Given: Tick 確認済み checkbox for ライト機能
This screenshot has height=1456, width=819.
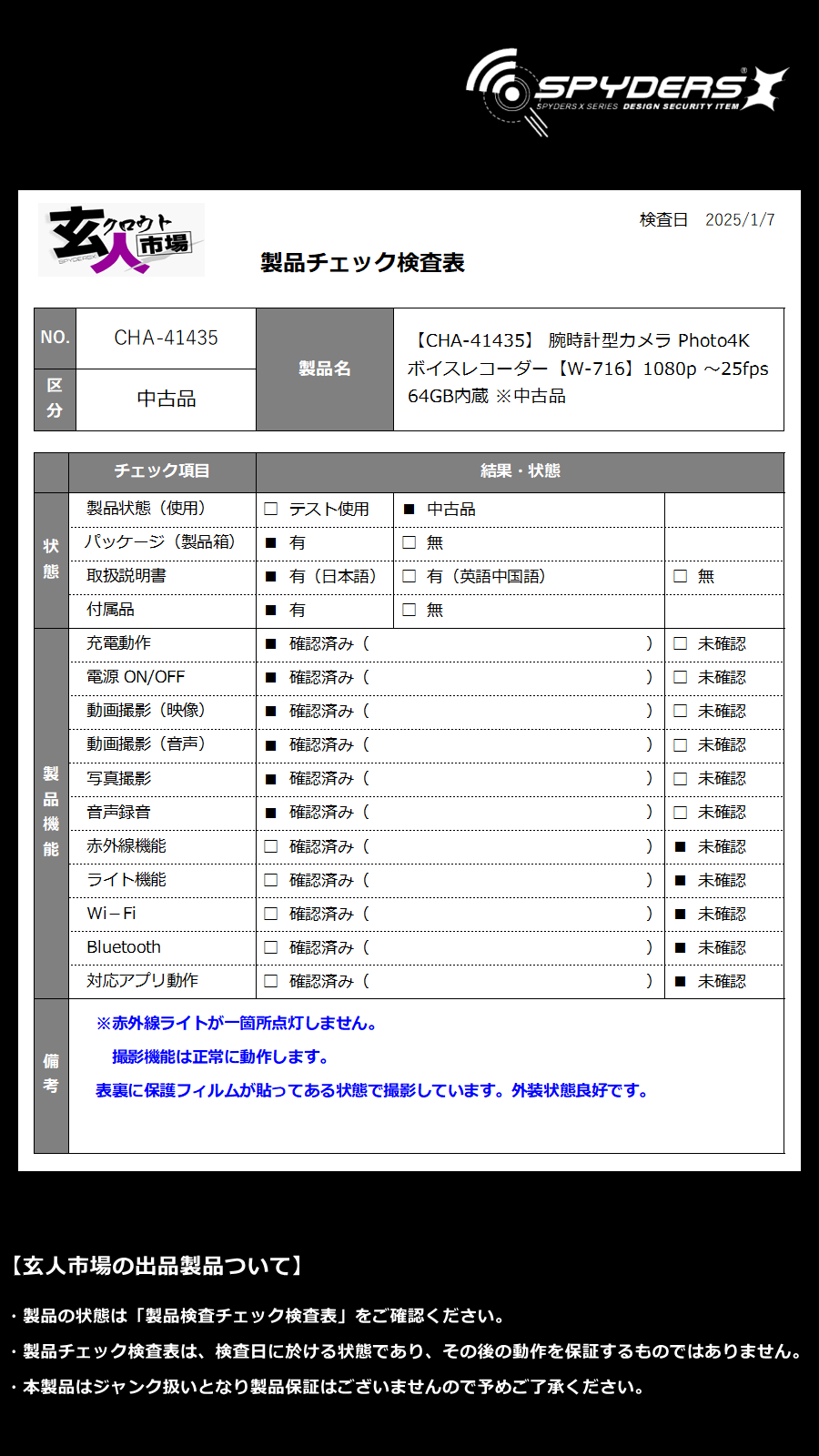Looking at the screenshot, I should pos(270,880).
